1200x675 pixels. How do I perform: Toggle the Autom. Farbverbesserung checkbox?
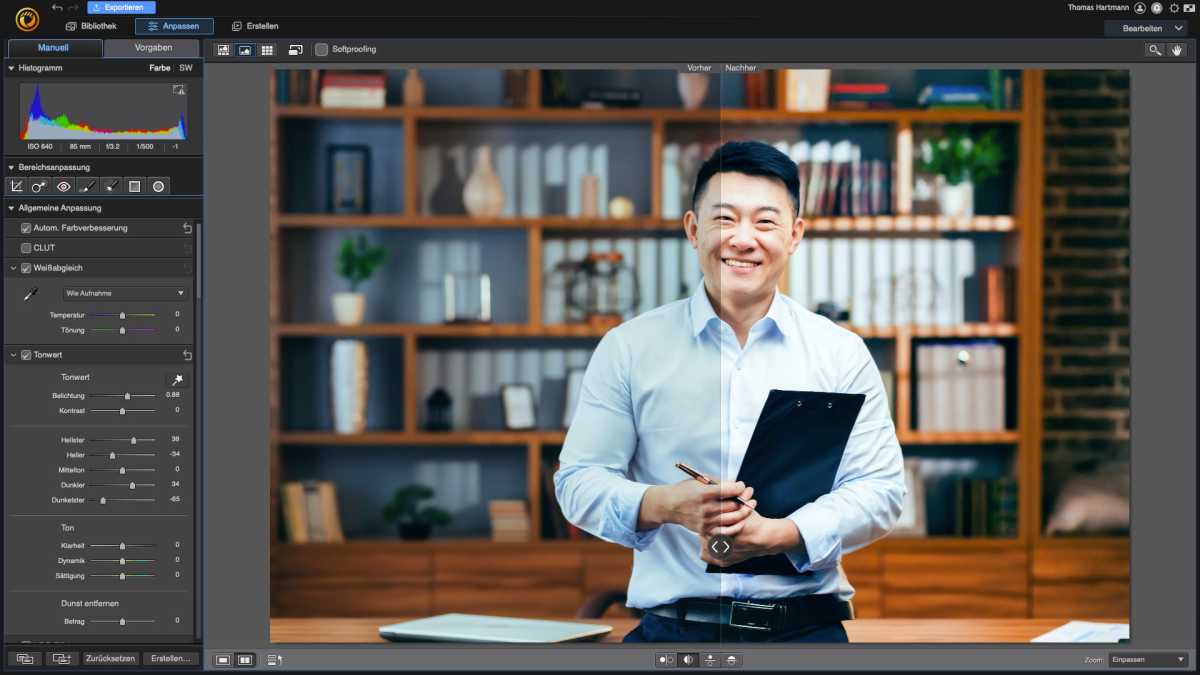(x=26, y=228)
